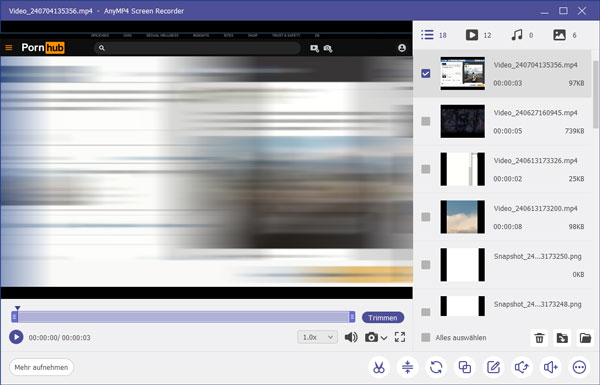Switch to image snapshots tab

coord(565,35)
